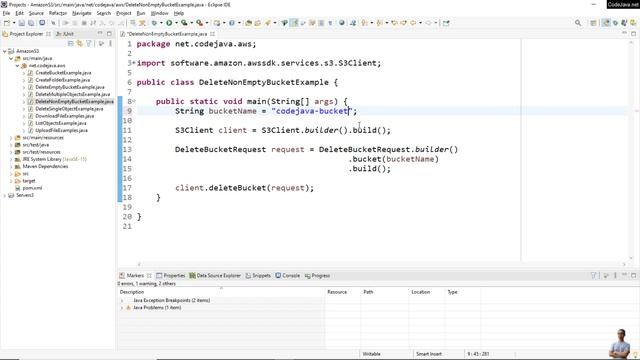The width and height of the screenshot is (640, 360).
Task: Click the Save toolbar icon
Action: 22,23
